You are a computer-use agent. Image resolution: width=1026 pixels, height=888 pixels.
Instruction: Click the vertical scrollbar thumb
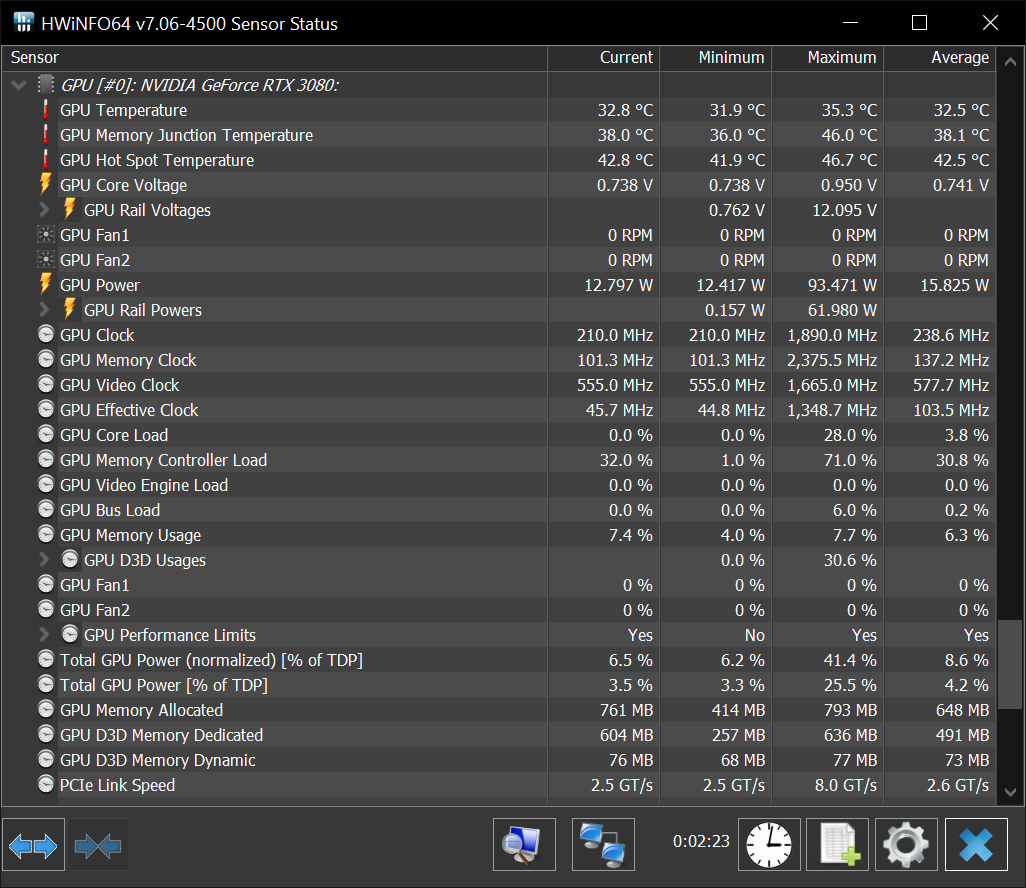(1010, 665)
